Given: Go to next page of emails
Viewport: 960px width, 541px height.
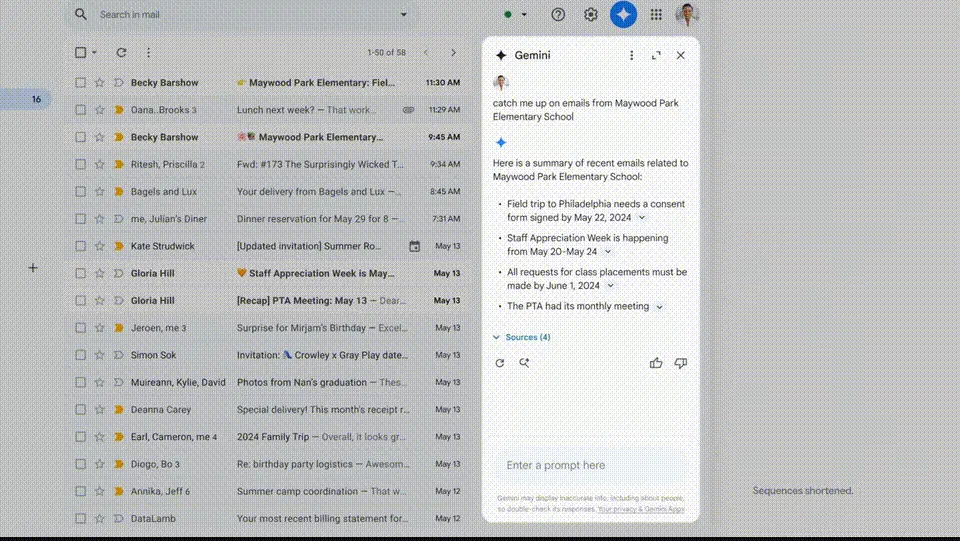Looking at the screenshot, I should (x=453, y=53).
